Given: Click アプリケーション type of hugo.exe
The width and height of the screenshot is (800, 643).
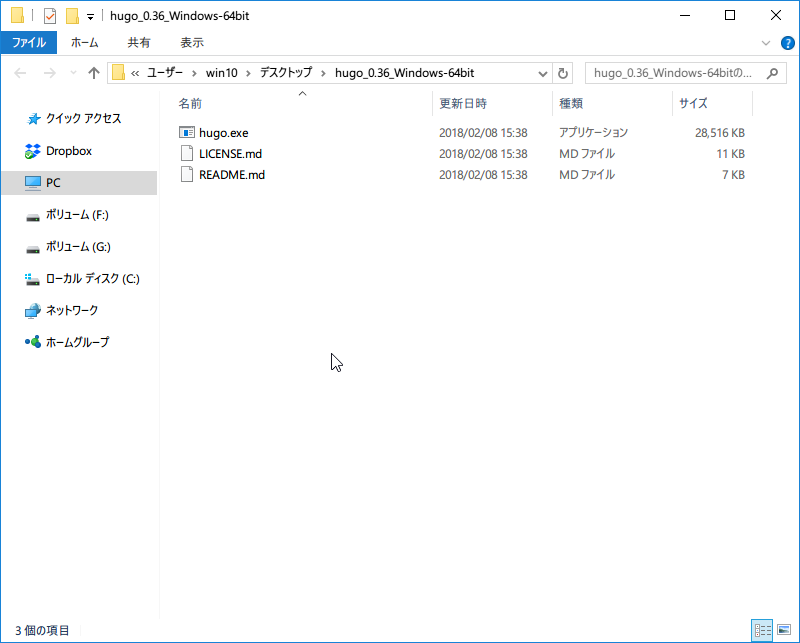Looking at the screenshot, I should pos(593,133).
